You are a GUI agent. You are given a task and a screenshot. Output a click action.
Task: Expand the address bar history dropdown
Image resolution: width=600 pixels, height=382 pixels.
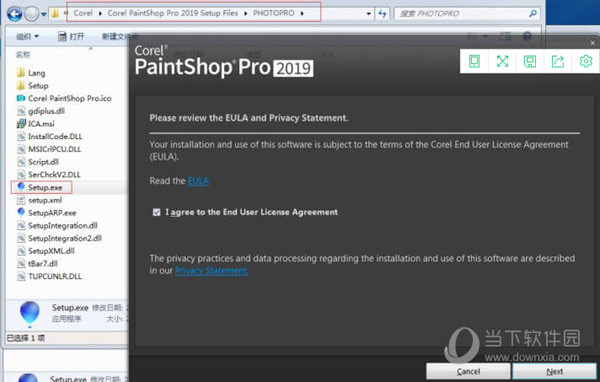(368, 14)
